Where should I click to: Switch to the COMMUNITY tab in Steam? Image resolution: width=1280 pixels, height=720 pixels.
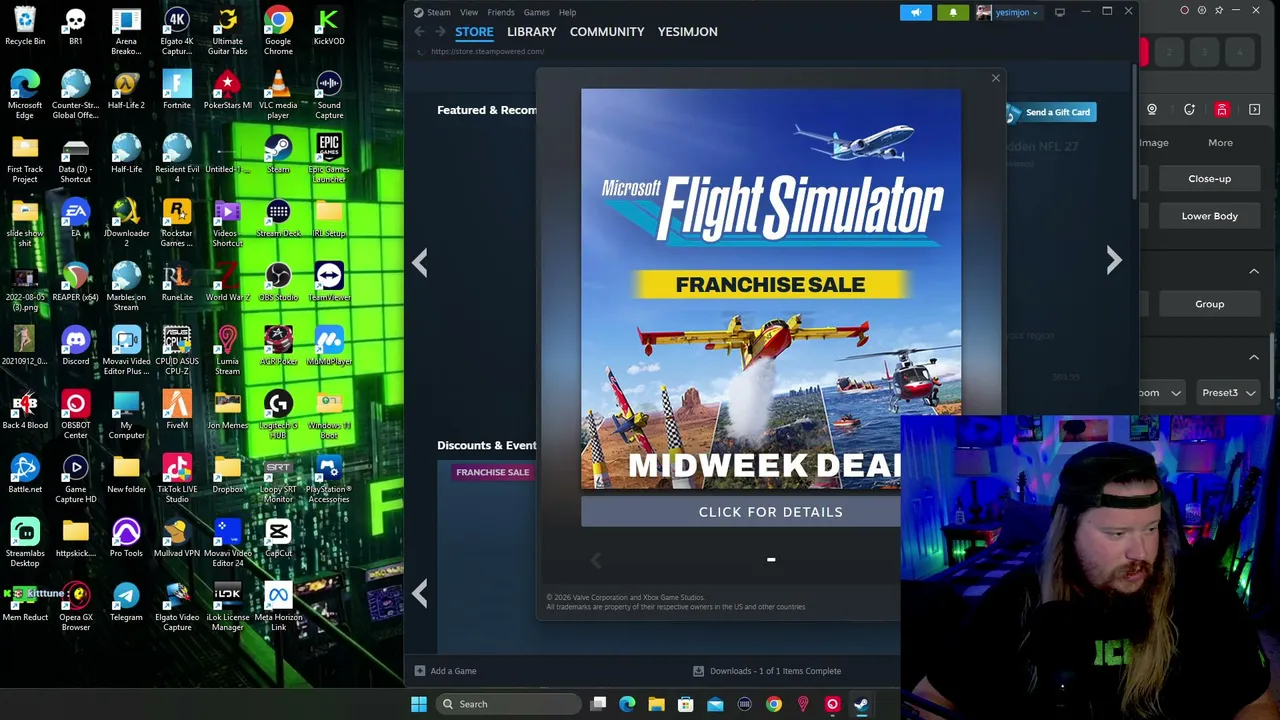[x=607, y=32]
